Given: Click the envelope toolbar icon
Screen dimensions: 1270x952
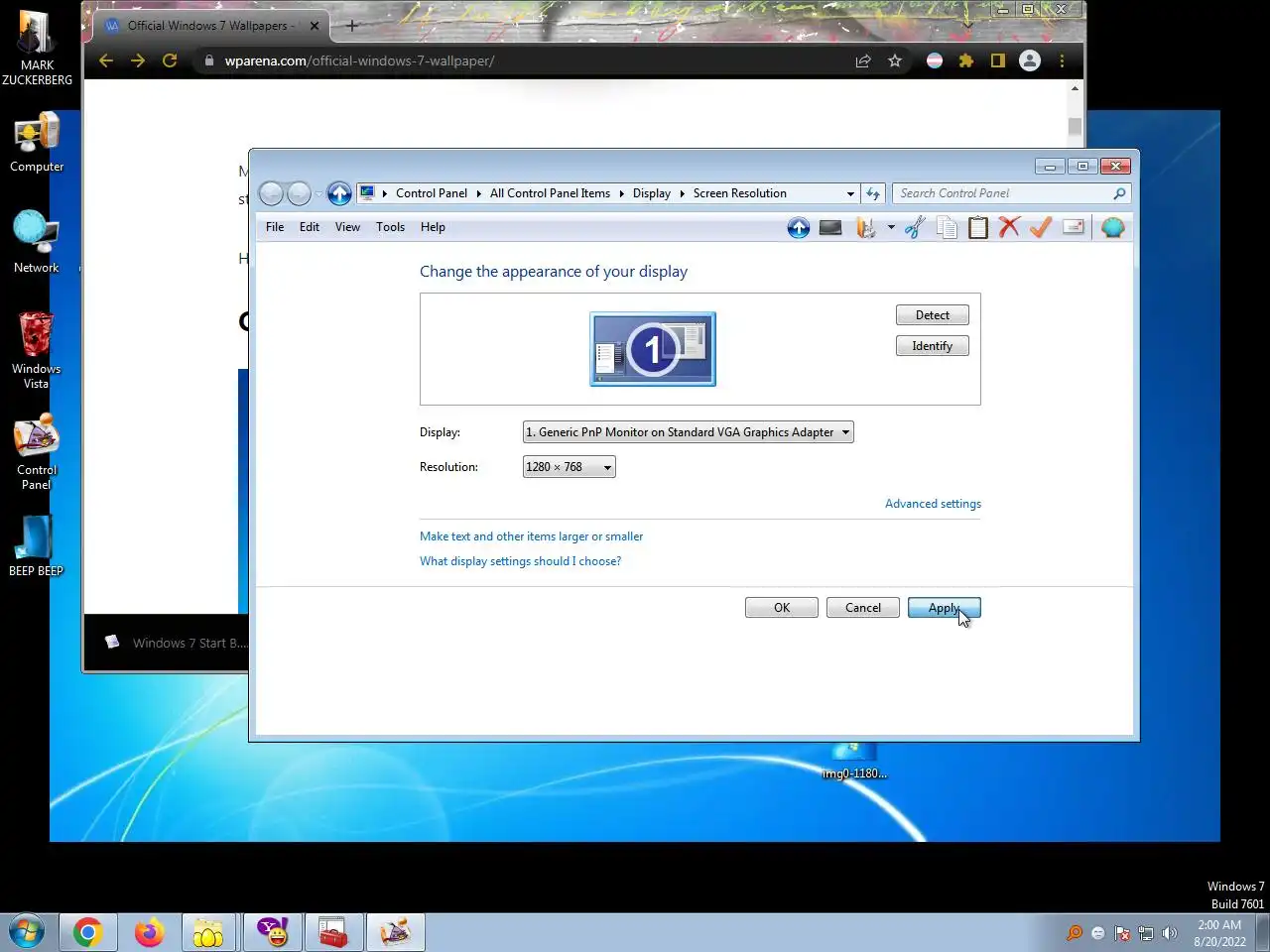Looking at the screenshot, I should (1073, 227).
